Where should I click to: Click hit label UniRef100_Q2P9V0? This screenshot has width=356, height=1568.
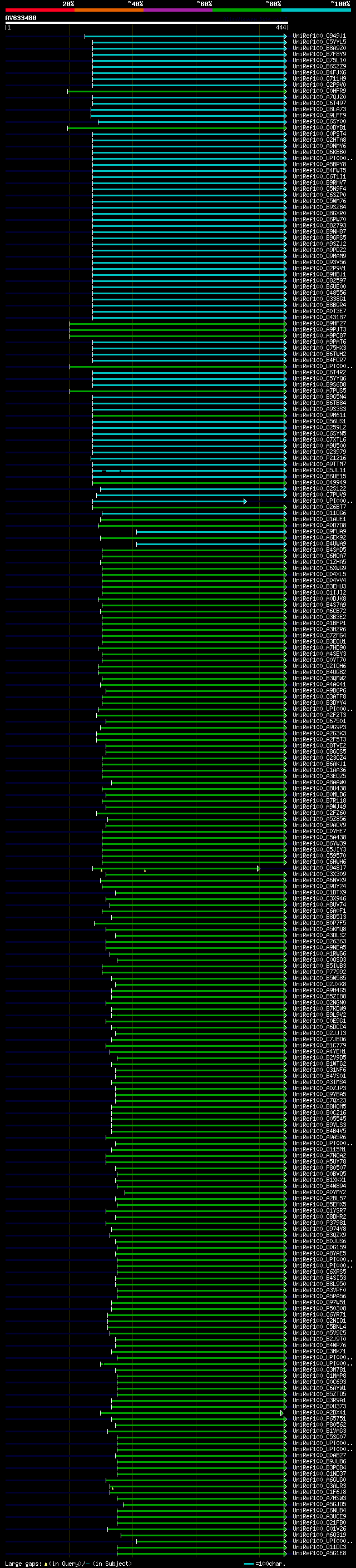pos(319,85)
